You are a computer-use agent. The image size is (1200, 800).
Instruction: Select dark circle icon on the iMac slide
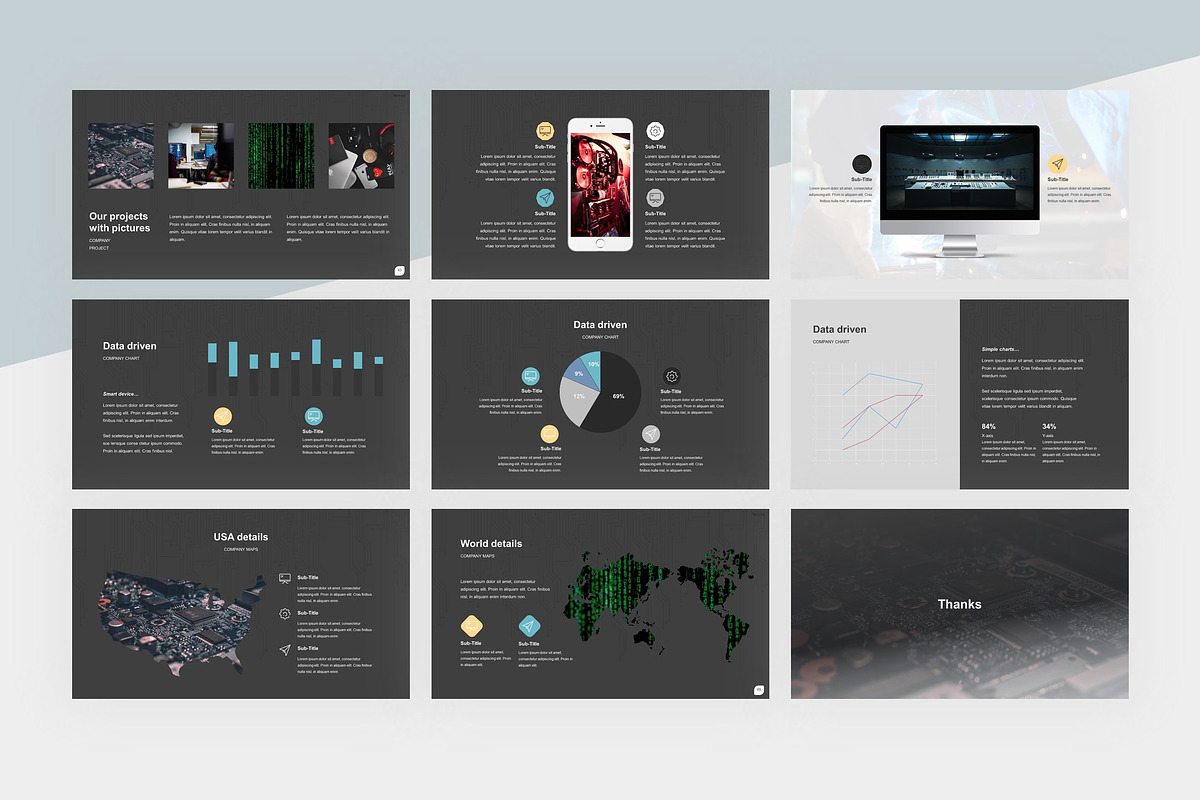tap(862, 164)
